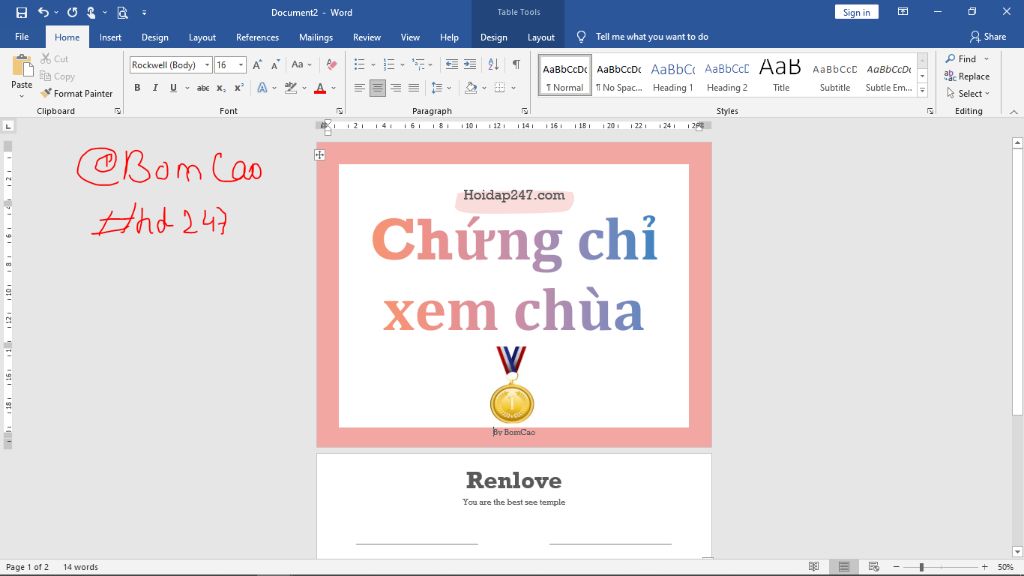Undo the last action
Screen dimensions: 1024x576
click(x=43, y=12)
